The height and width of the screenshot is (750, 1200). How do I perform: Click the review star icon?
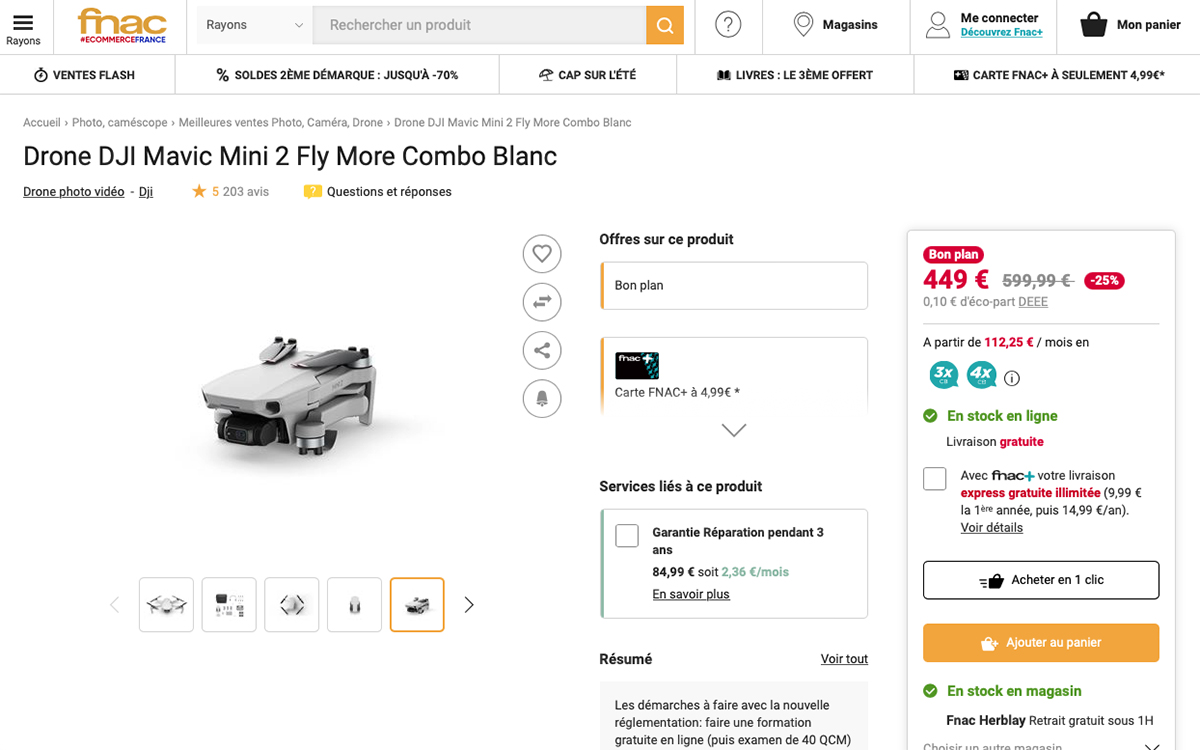click(199, 191)
